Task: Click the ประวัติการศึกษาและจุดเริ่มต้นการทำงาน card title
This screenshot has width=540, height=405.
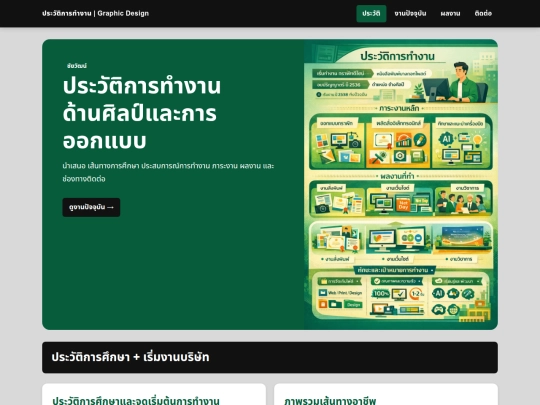Action: (x=136, y=401)
